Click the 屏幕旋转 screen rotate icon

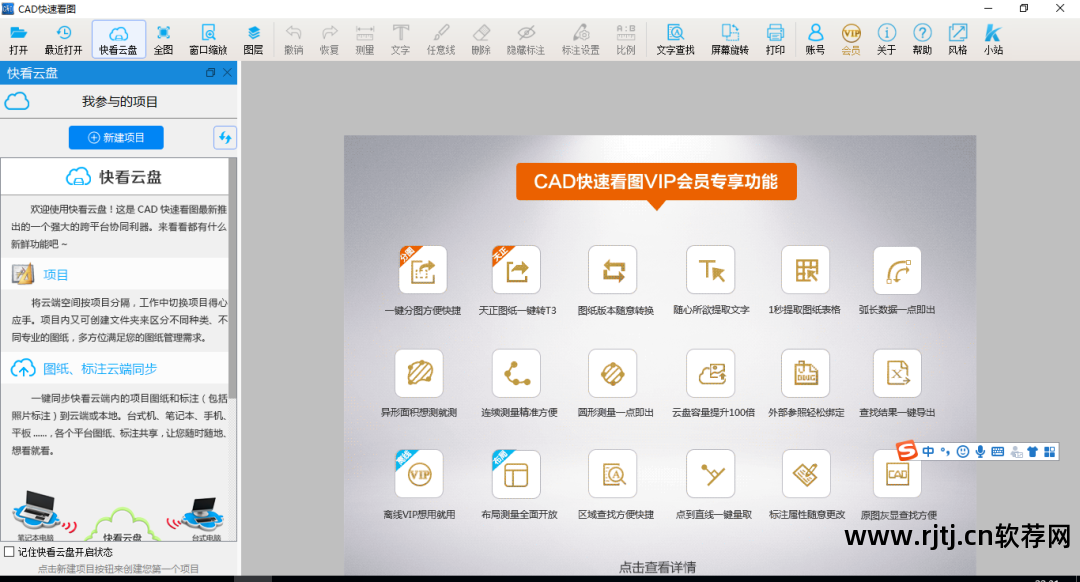[x=730, y=38]
